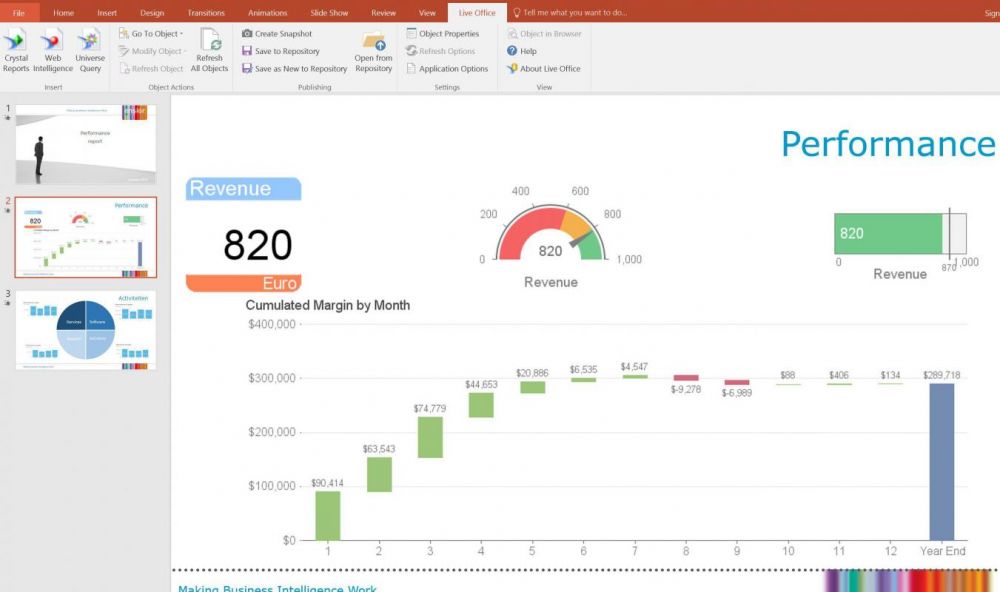Click the Tell me what you want box
Image resolution: width=1000 pixels, height=592 pixels.
tap(571, 13)
